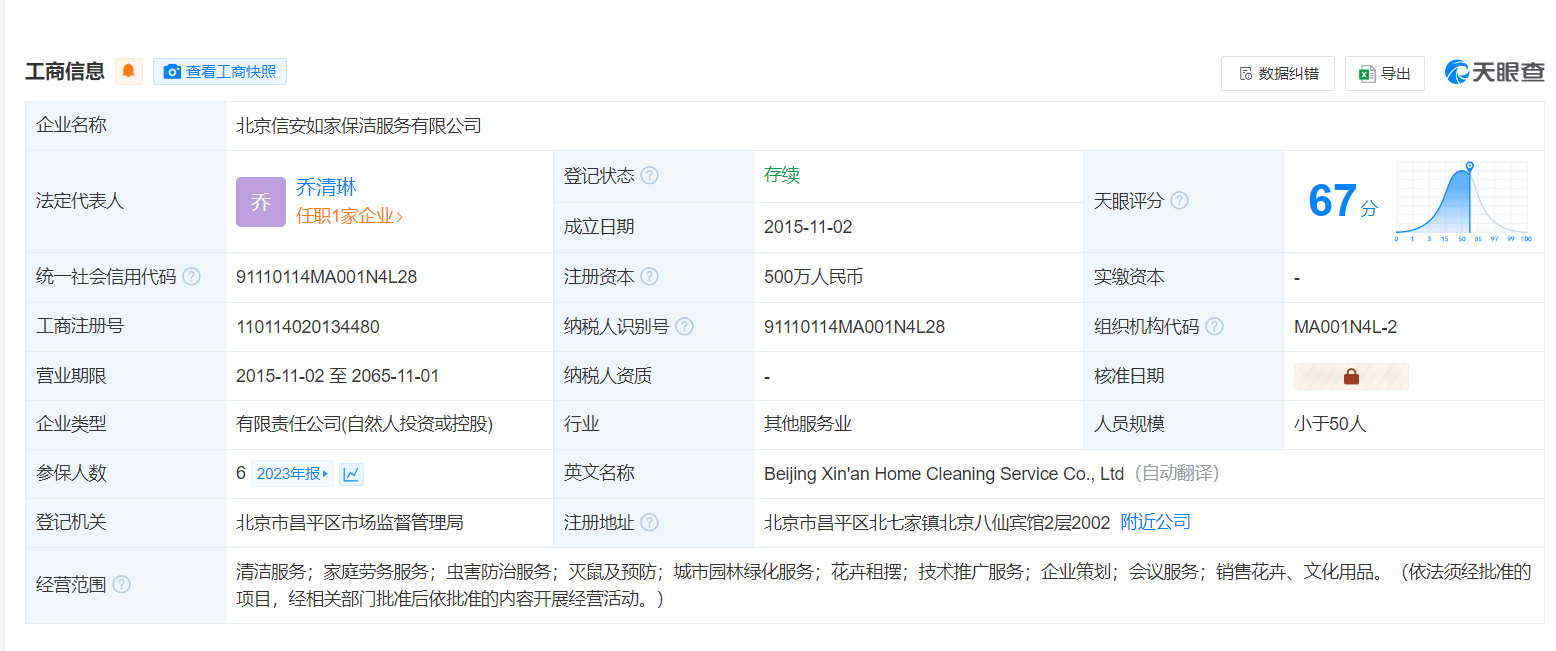Click organization code MA001N4L-2
This screenshot has width=1556, height=651.
pos(1345,326)
